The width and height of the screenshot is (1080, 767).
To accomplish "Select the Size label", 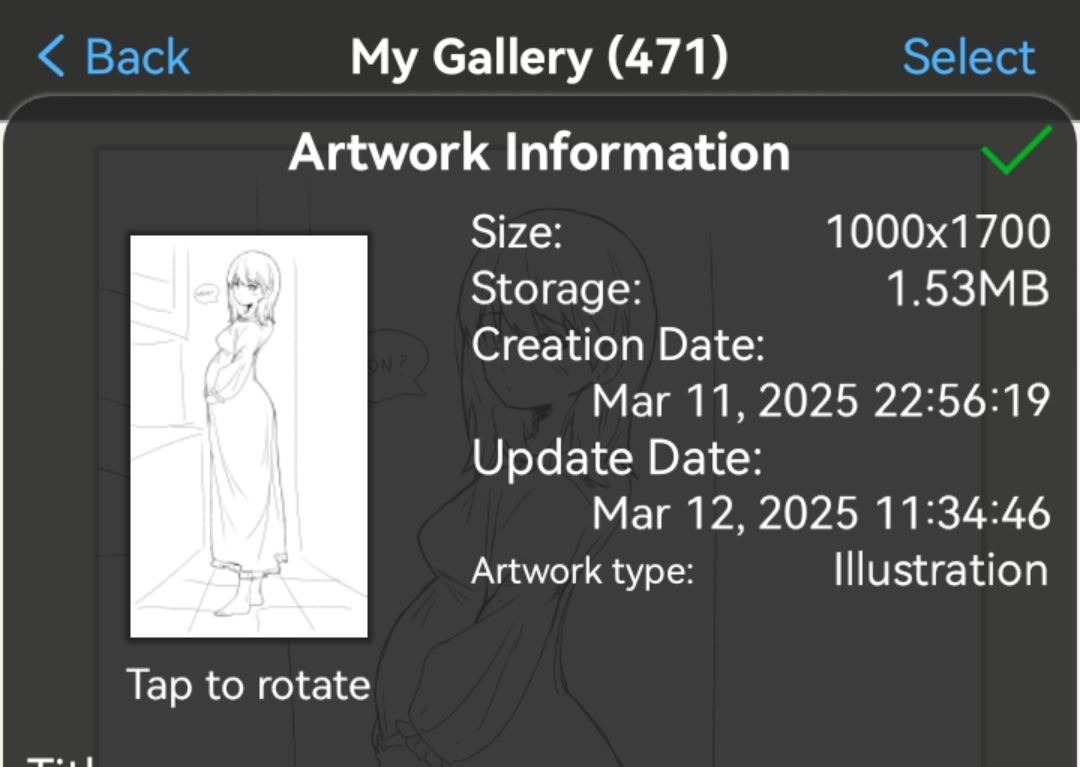I will [x=517, y=233].
